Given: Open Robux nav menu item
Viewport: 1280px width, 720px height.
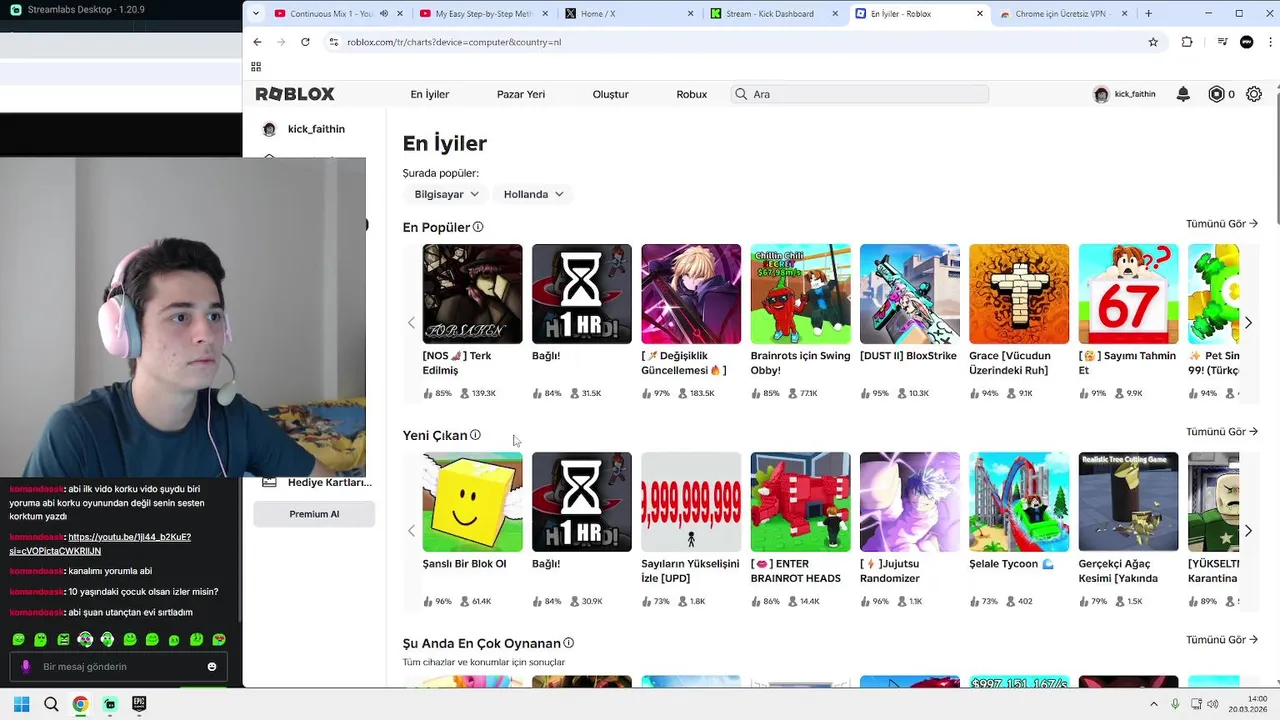Looking at the screenshot, I should [691, 94].
